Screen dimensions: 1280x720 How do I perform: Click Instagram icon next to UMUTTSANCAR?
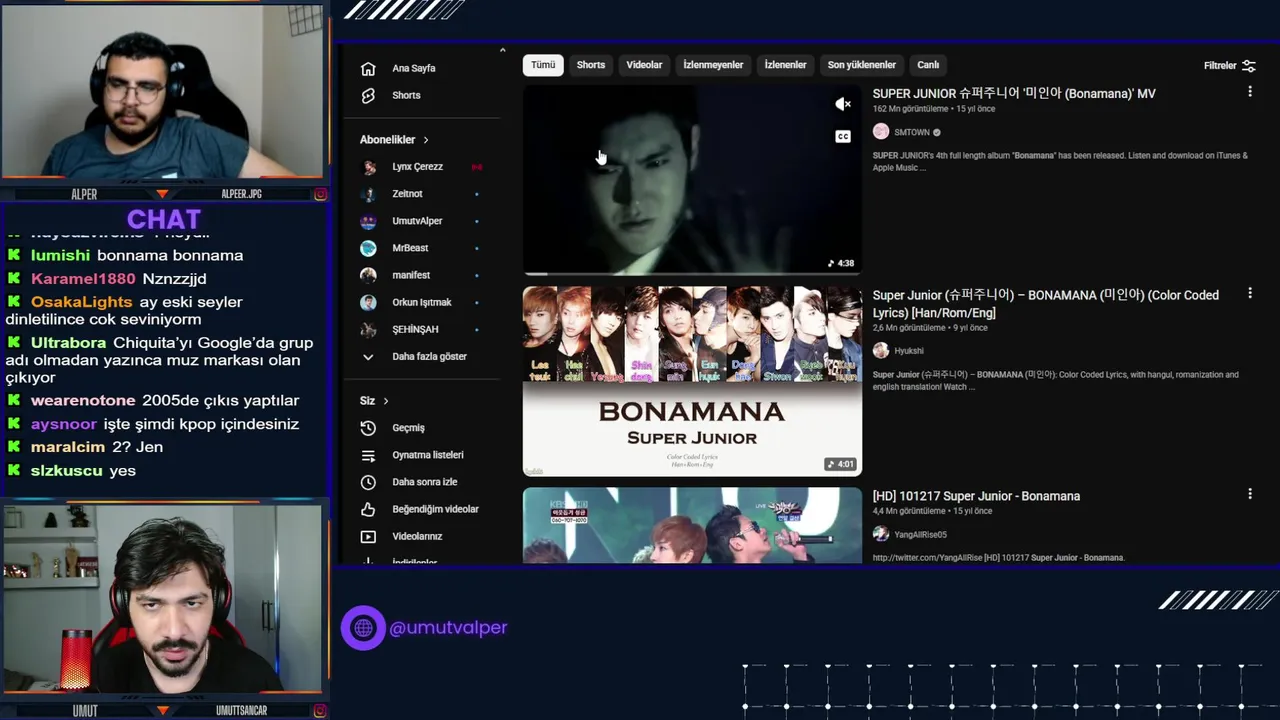click(x=320, y=711)
